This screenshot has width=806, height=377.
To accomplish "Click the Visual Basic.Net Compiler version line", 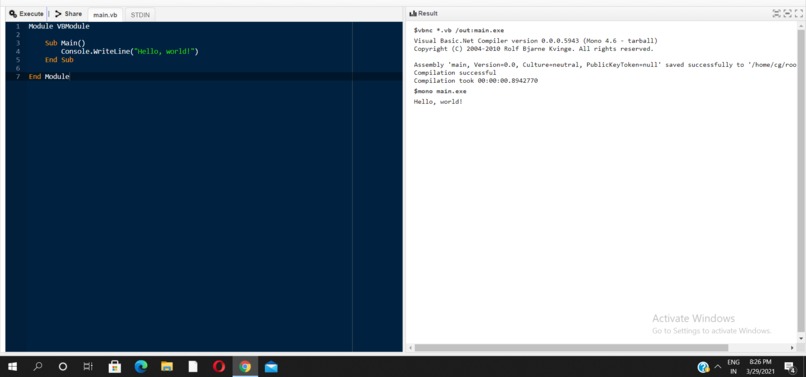I will pyautogui.click(x=536, y=41).
